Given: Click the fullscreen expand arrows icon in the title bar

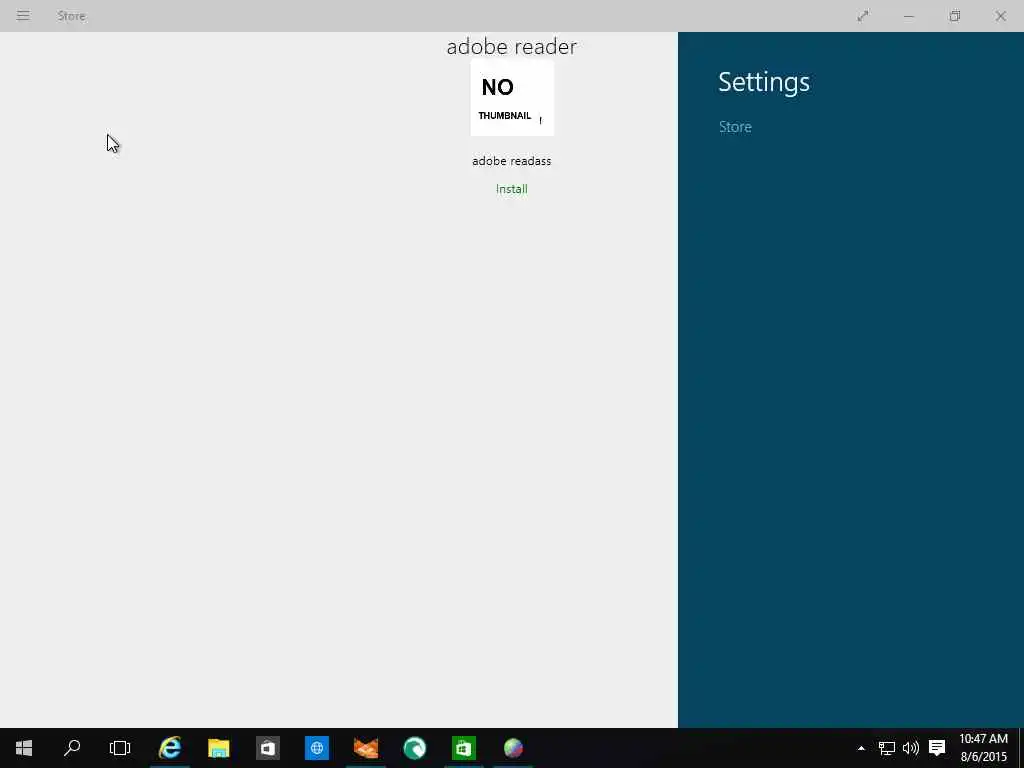Looking at the screenshot, I should point(863,16).
